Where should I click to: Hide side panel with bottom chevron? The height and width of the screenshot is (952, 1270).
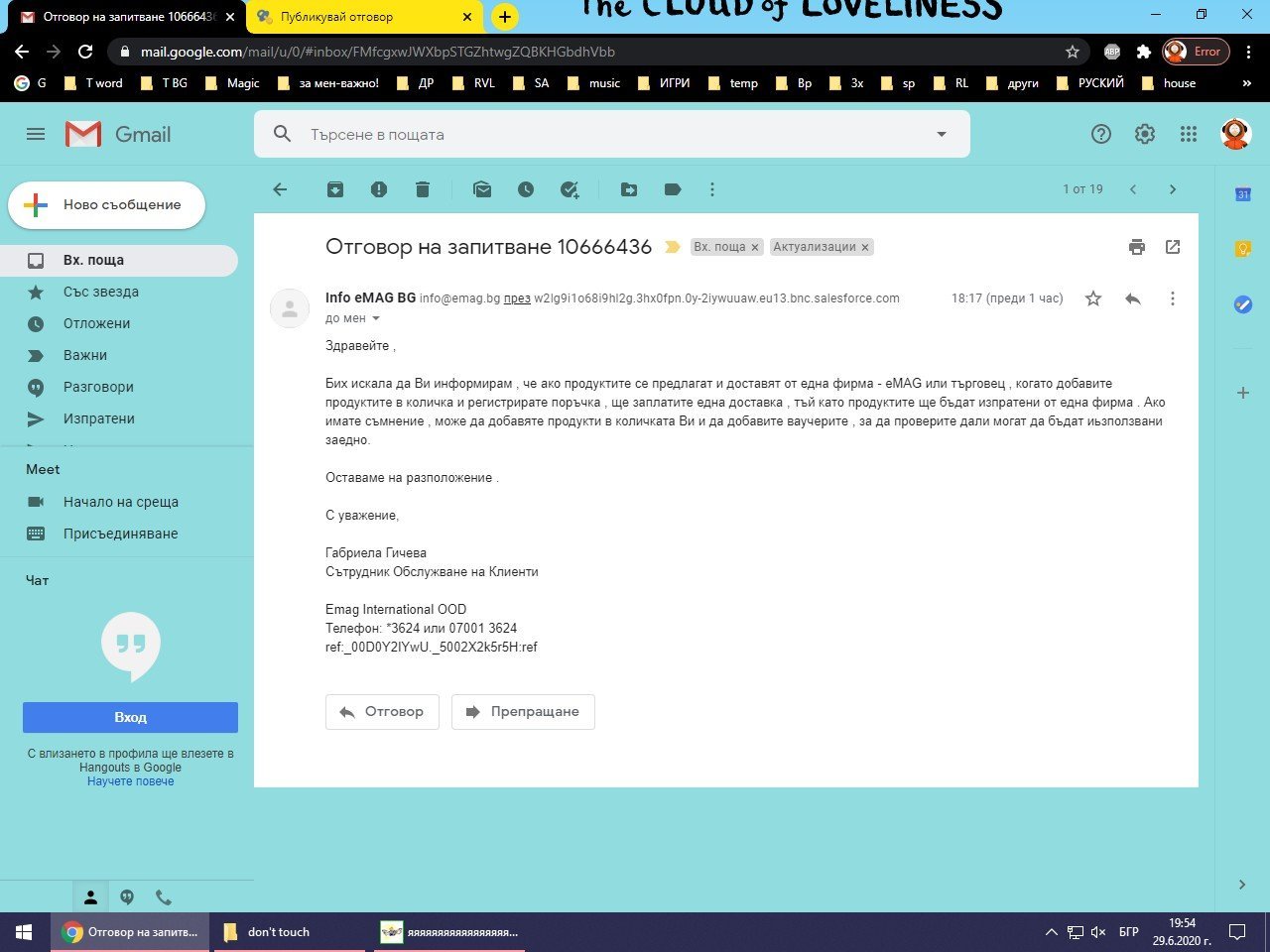pyautogui.click(x=1242, y=885)
